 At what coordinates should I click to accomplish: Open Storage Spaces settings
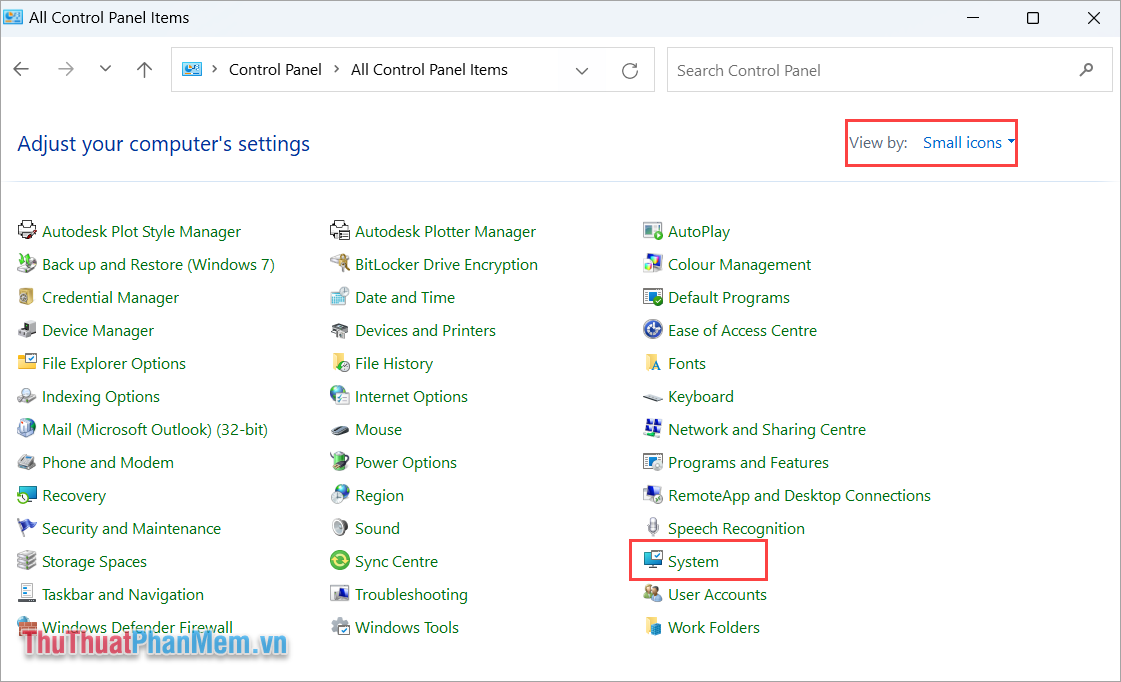point(94,561)
